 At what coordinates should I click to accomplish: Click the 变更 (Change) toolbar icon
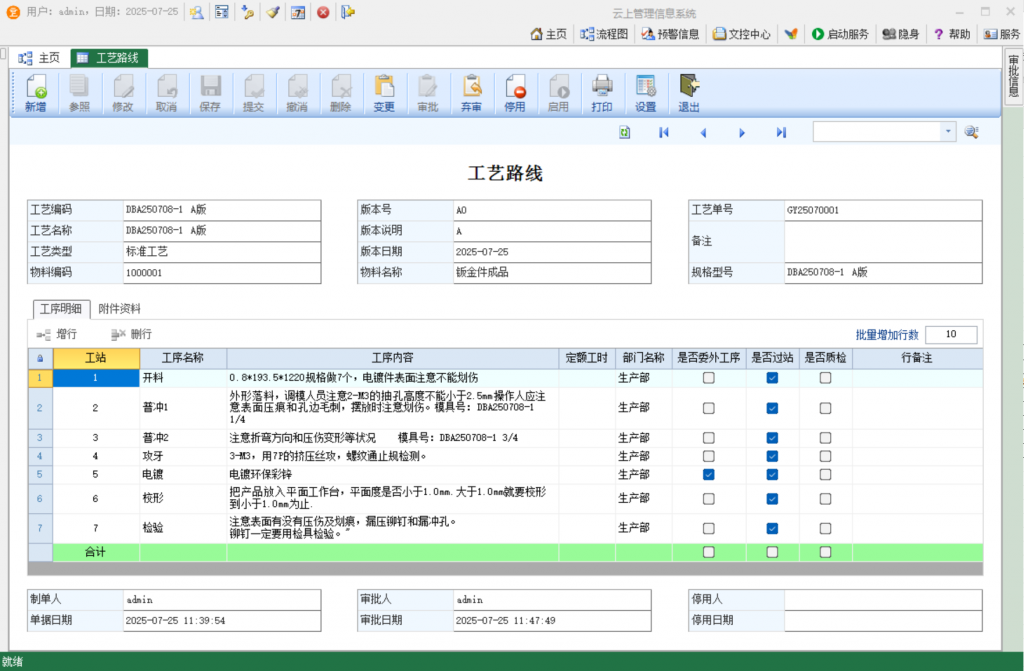click(x=384, y=93)
